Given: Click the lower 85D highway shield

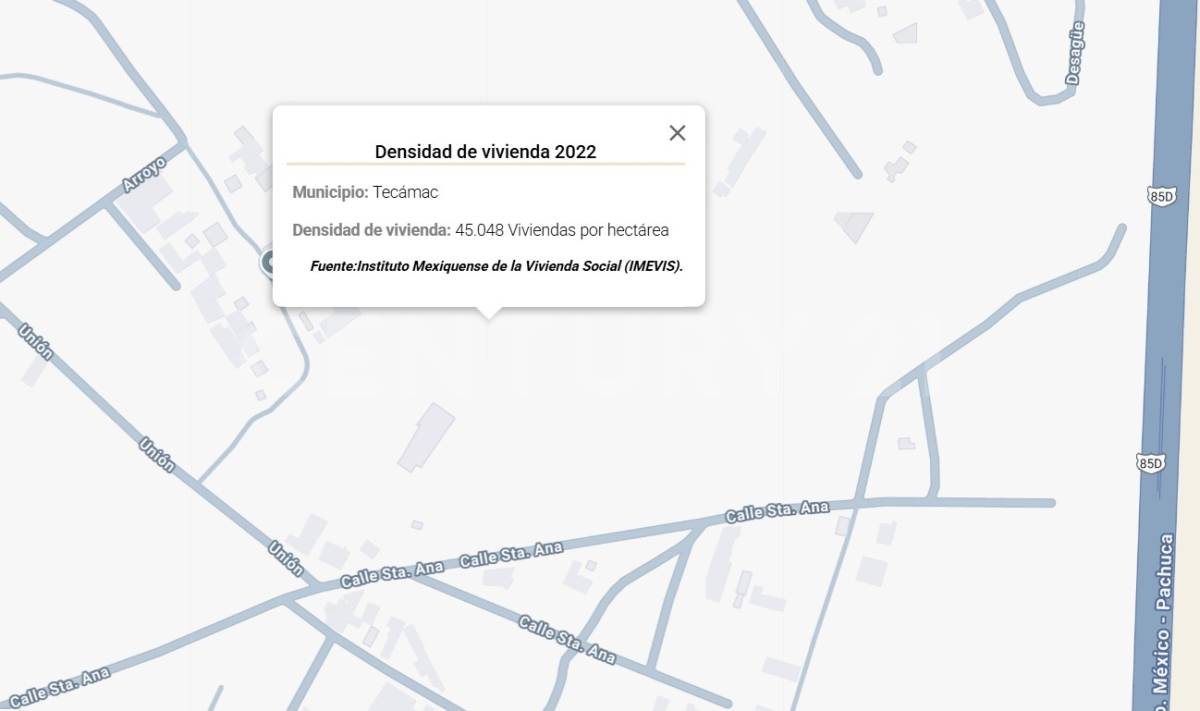Looking at the screenshot, I should [x=1150, y=462].
